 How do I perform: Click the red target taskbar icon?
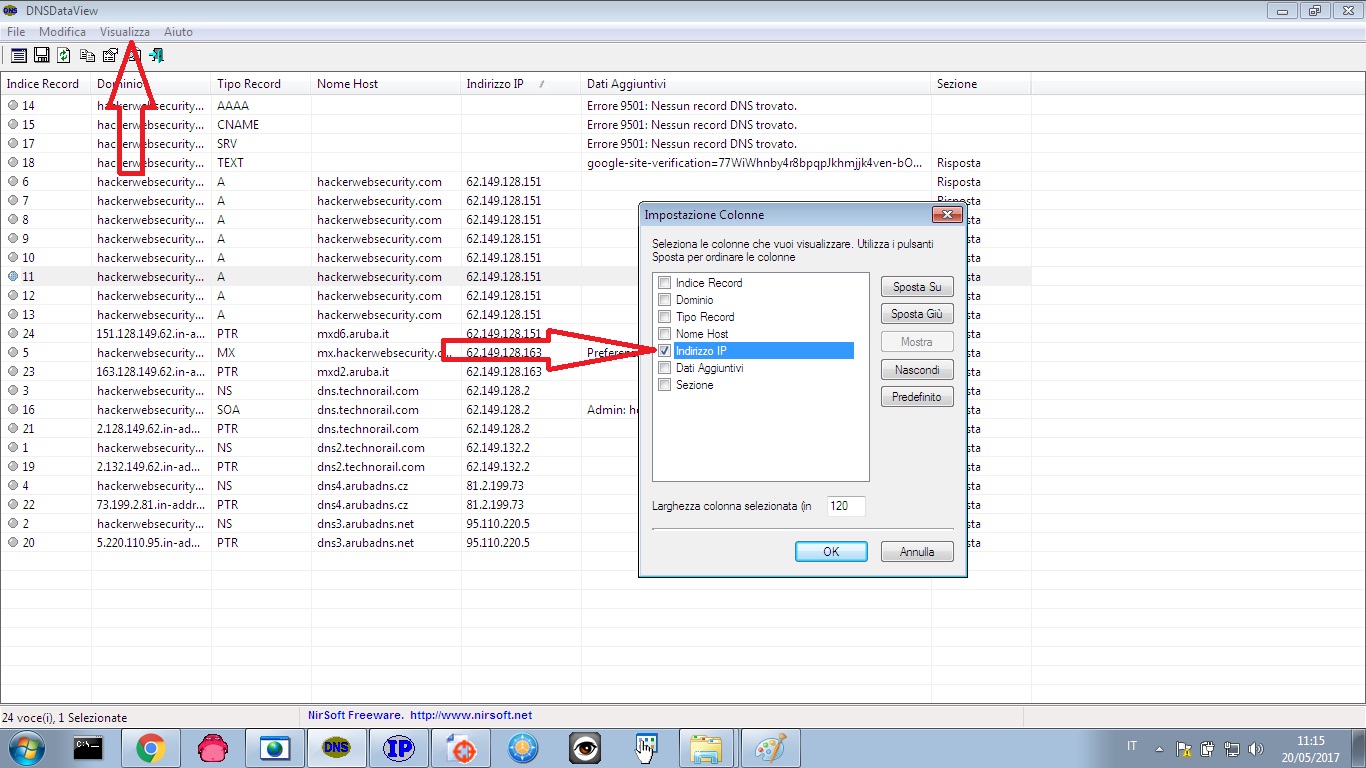pyautogui.click(x=461, y=747)
